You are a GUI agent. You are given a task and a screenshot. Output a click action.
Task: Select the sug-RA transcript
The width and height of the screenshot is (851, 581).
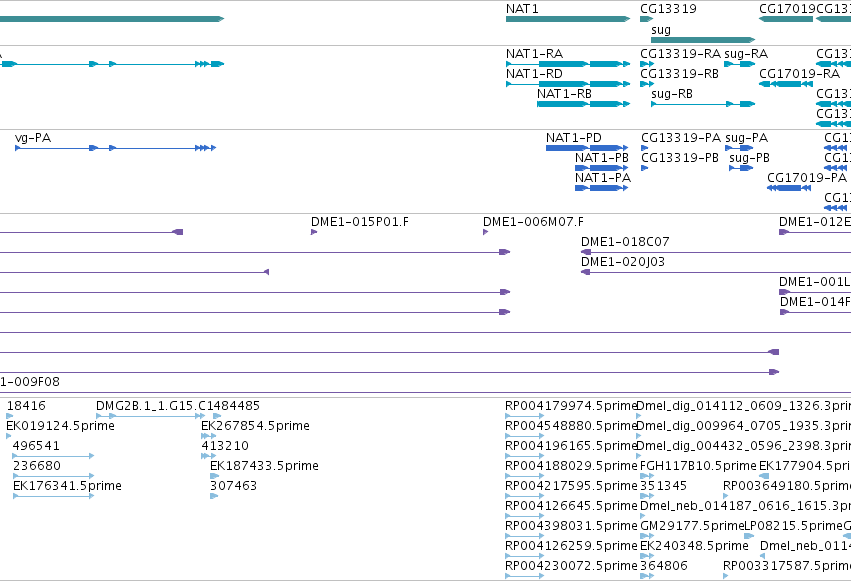[740, 64]
